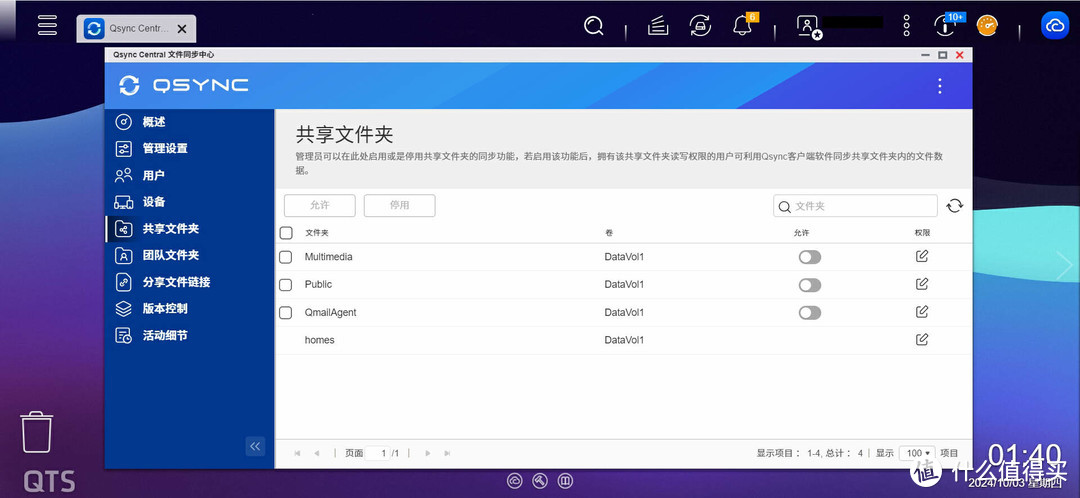Edit permissions for homes folder
The height and width of the screenshot is (498, 1080).
click(922, 340)
